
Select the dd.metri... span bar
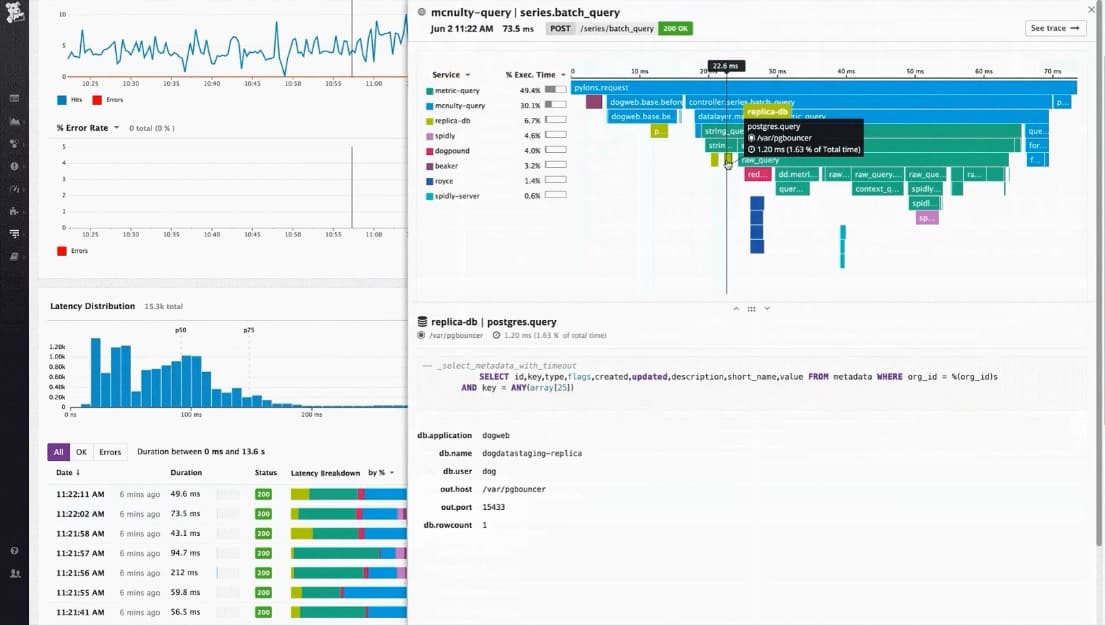point(796,174)
